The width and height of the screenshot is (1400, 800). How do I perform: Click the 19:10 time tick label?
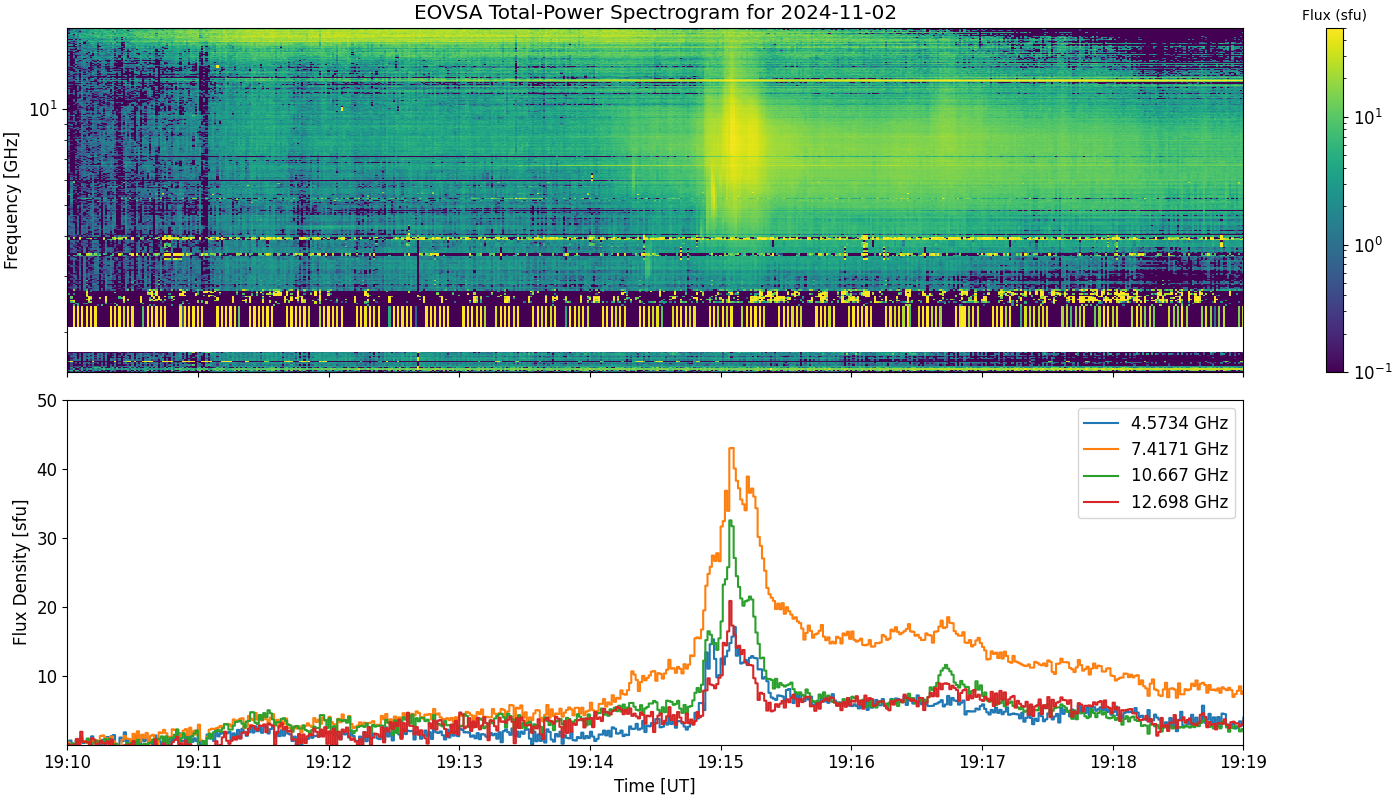67,762
